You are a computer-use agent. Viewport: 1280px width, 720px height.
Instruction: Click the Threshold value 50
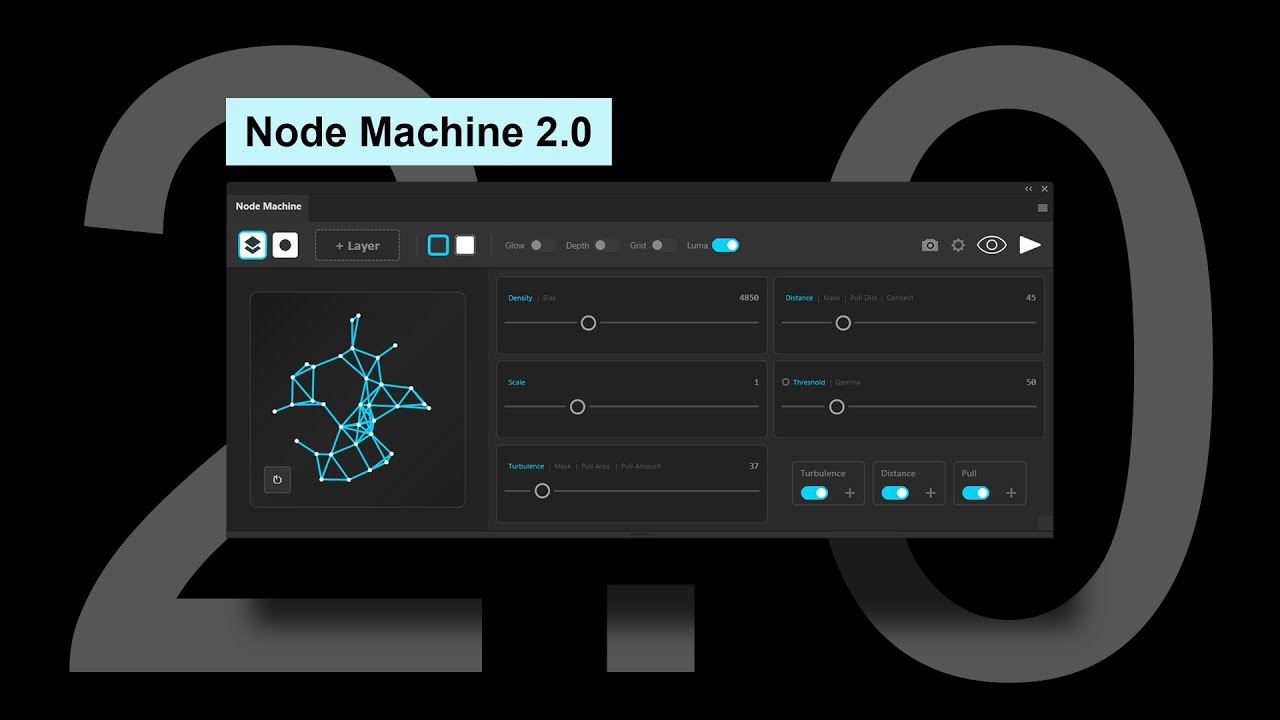1031,382
